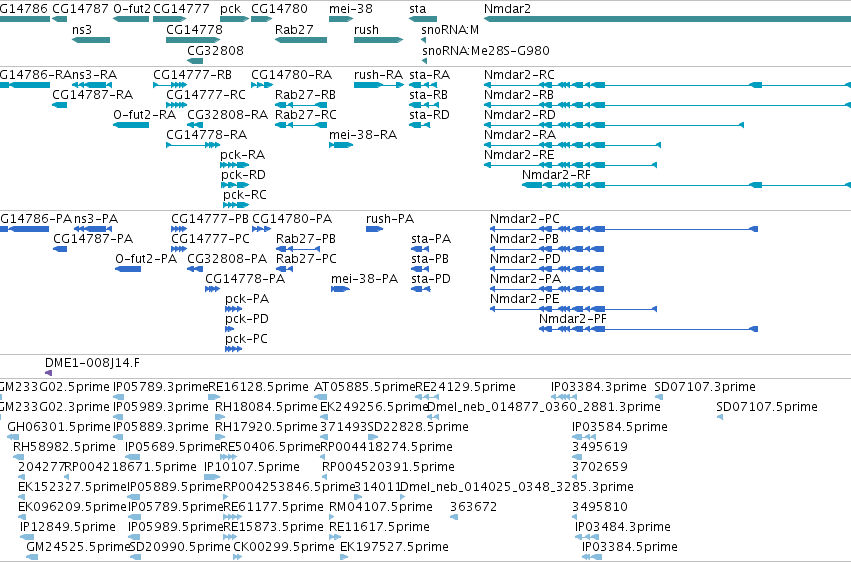Select the pck gene label

click(x=231, y=9)
